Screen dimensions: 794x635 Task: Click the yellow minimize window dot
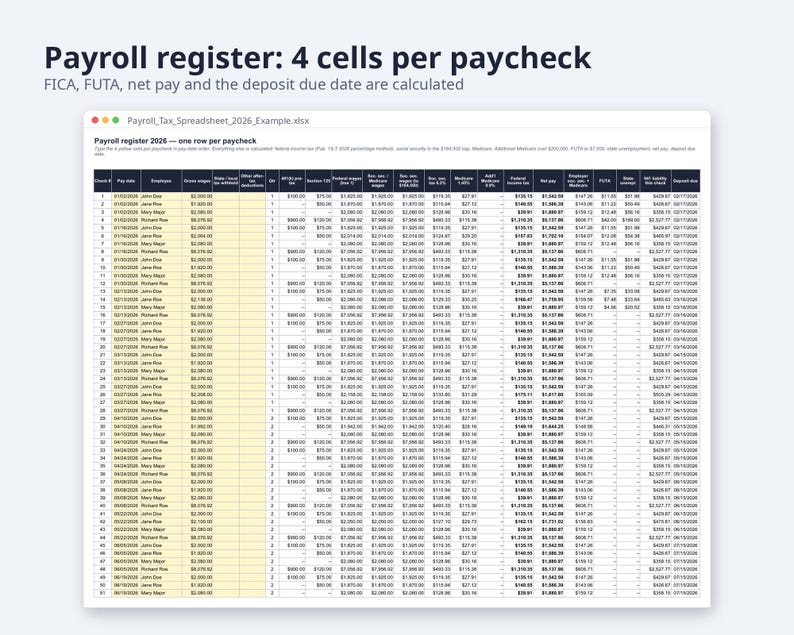pos(105,120)
